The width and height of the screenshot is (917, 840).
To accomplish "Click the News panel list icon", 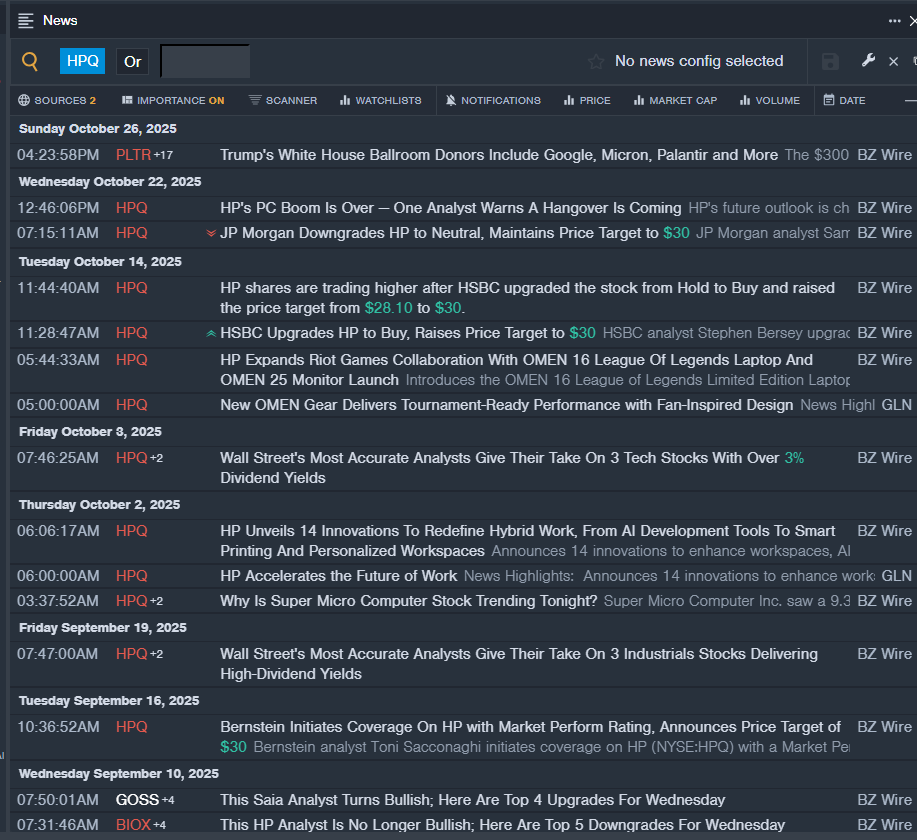I will (26, 21).
